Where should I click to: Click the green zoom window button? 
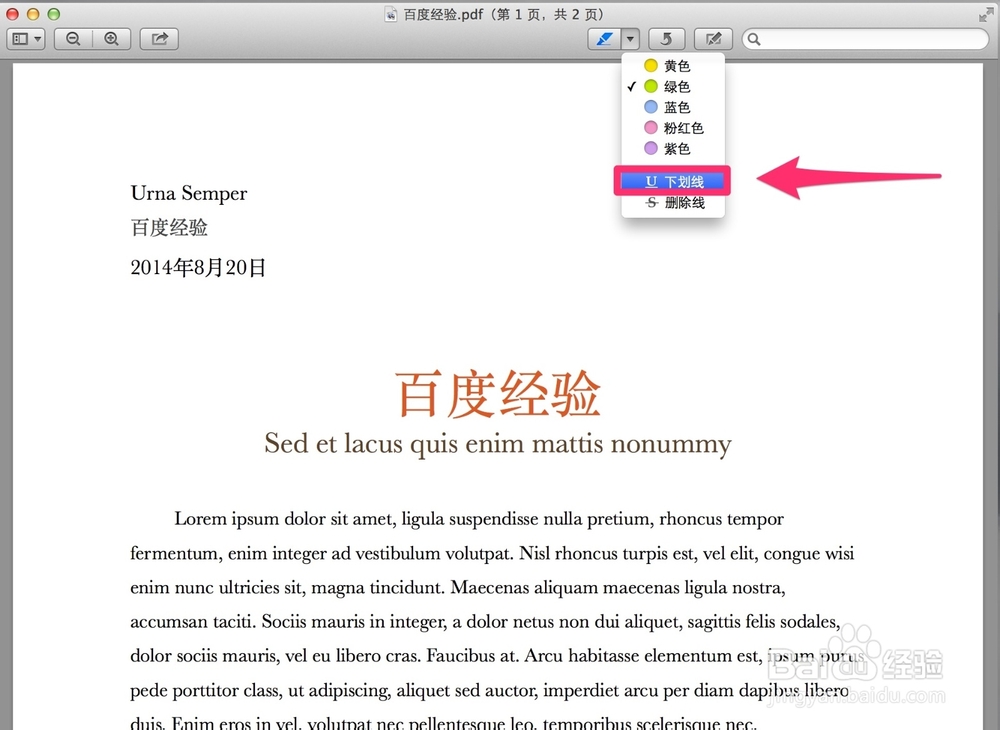[x=54, y=14]
